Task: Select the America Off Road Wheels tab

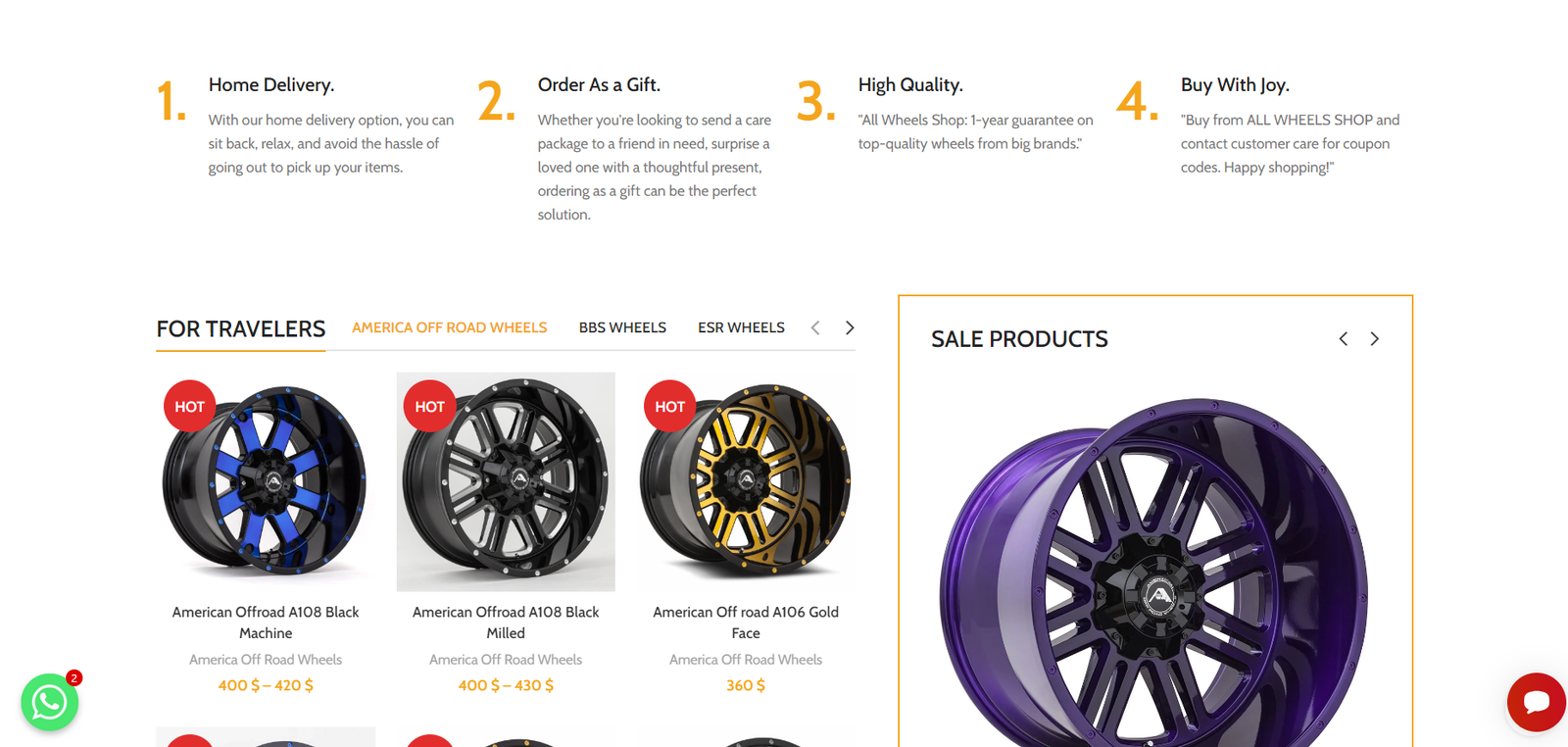Action: point(450,327)
